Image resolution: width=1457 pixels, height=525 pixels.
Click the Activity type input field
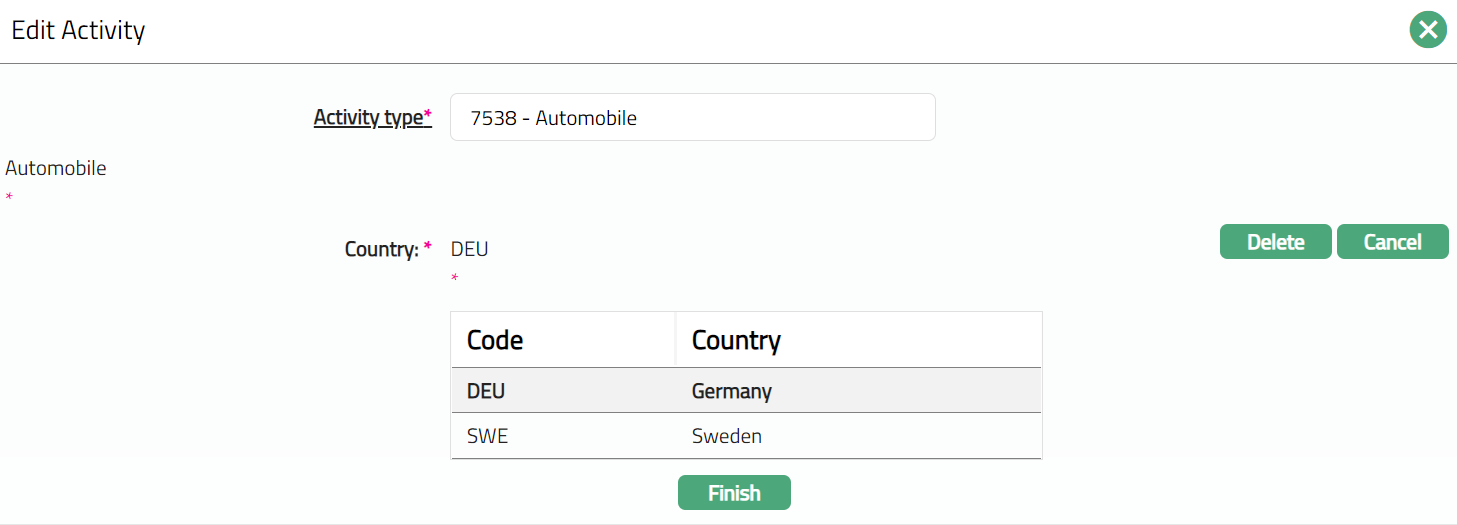click(x=692, y=118)
